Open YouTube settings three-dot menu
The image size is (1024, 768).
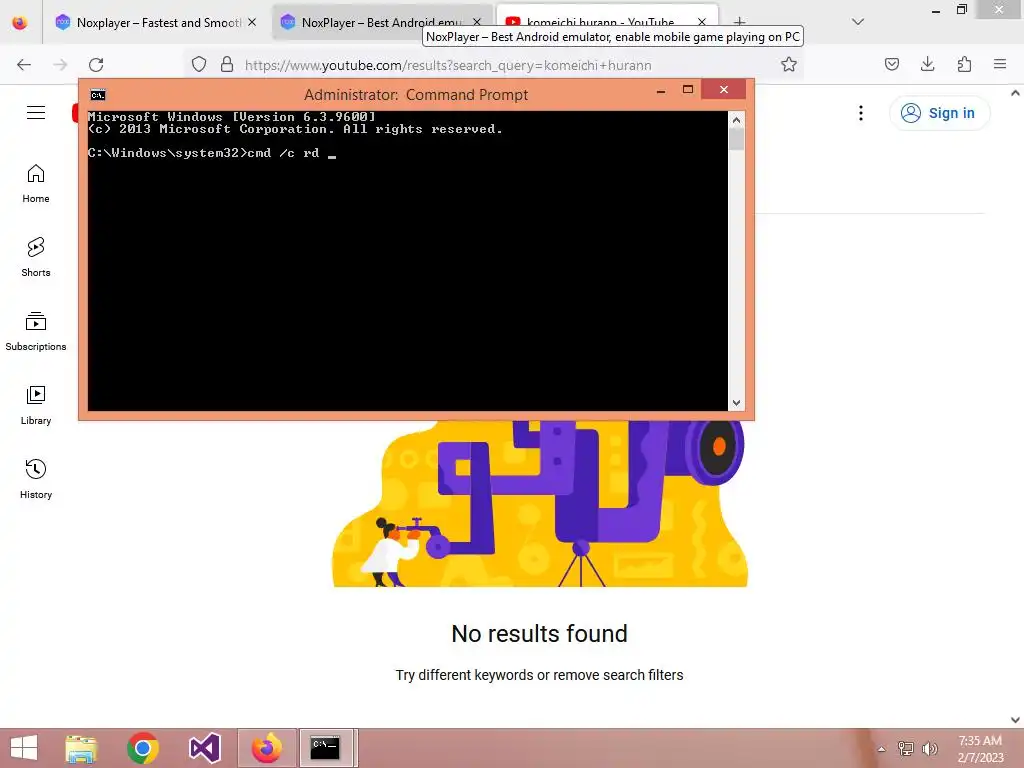[861, 113]
